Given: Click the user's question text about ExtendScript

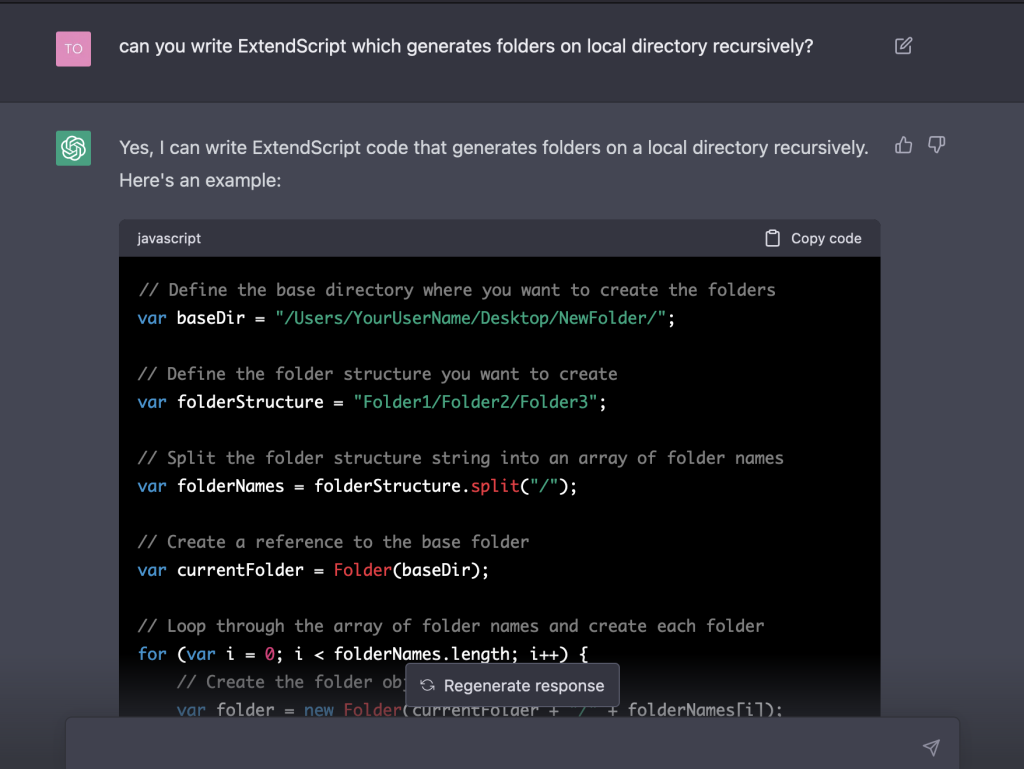Looking at the screenshot, I should point(467,46).
